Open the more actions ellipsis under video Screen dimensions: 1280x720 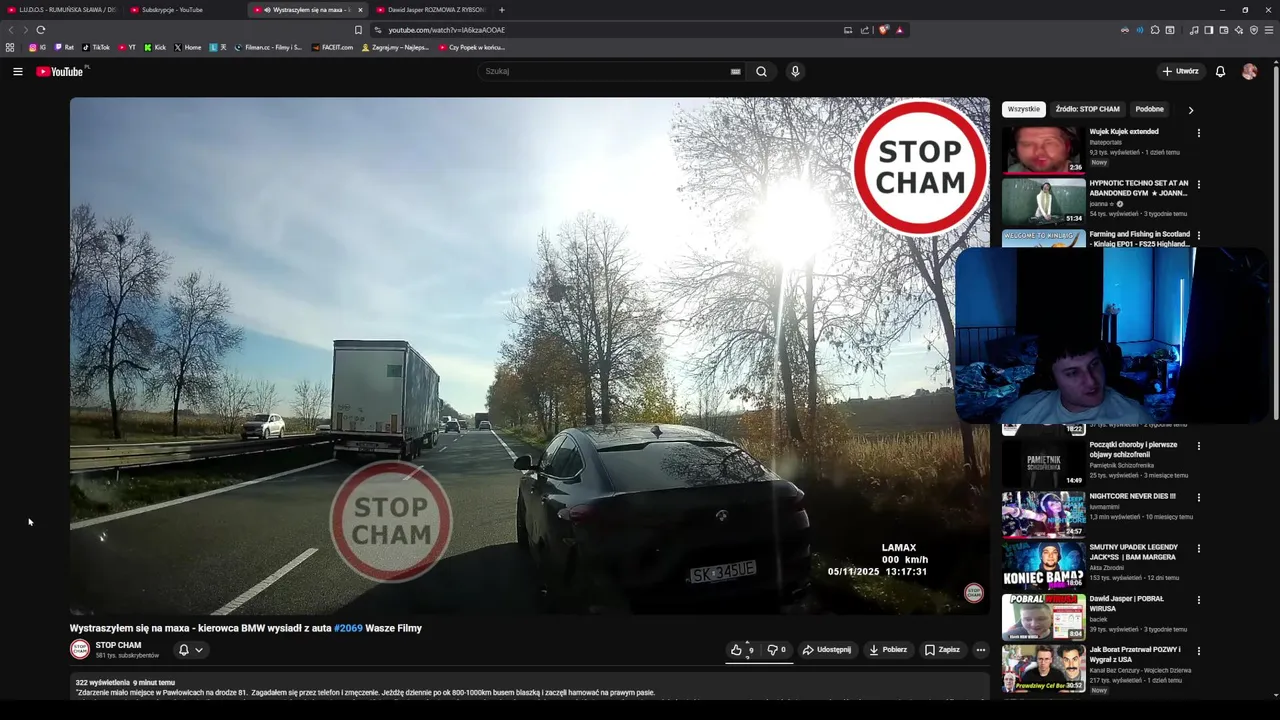coord(980,650)
